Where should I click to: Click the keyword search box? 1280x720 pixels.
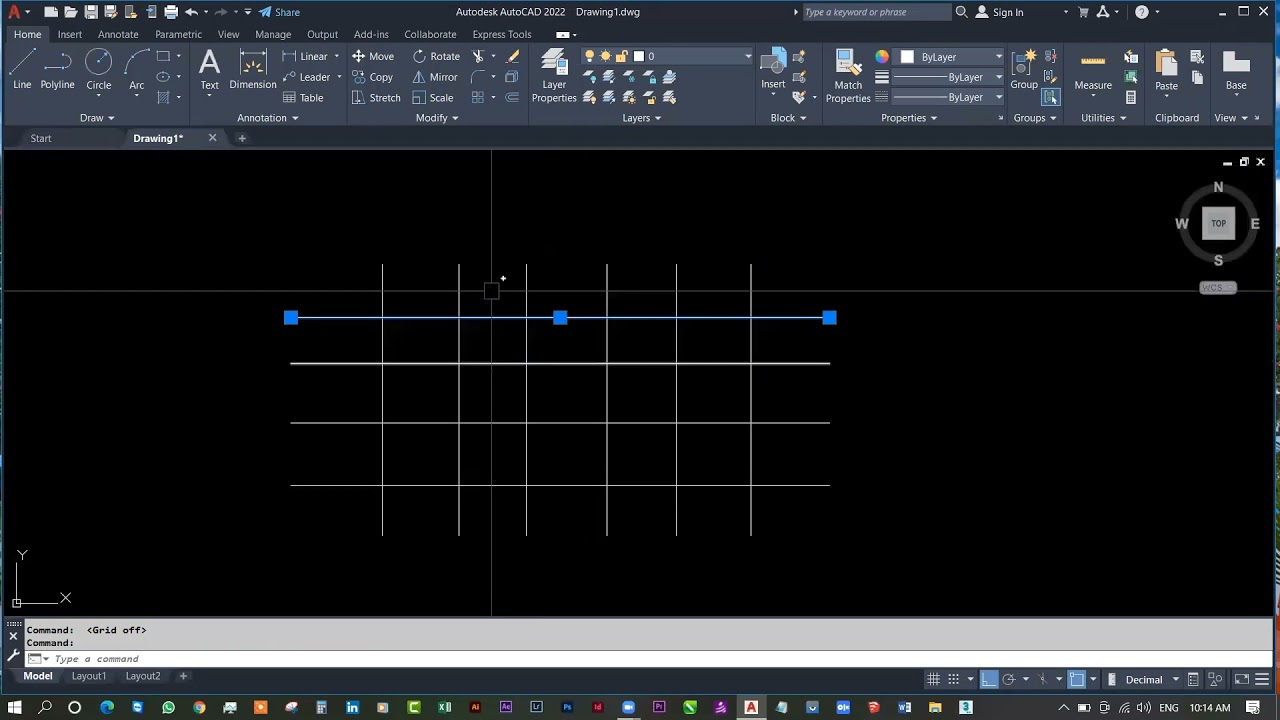pyautogui.click(x=876, y=12)
